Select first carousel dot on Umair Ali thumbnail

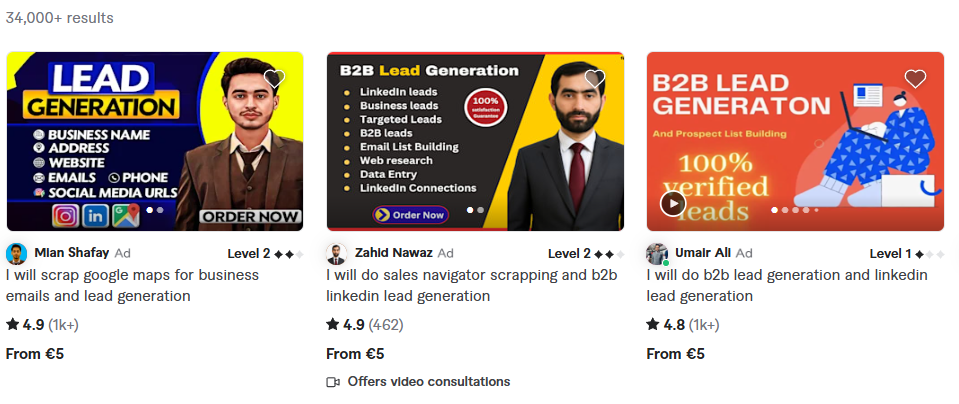[775, 210]
